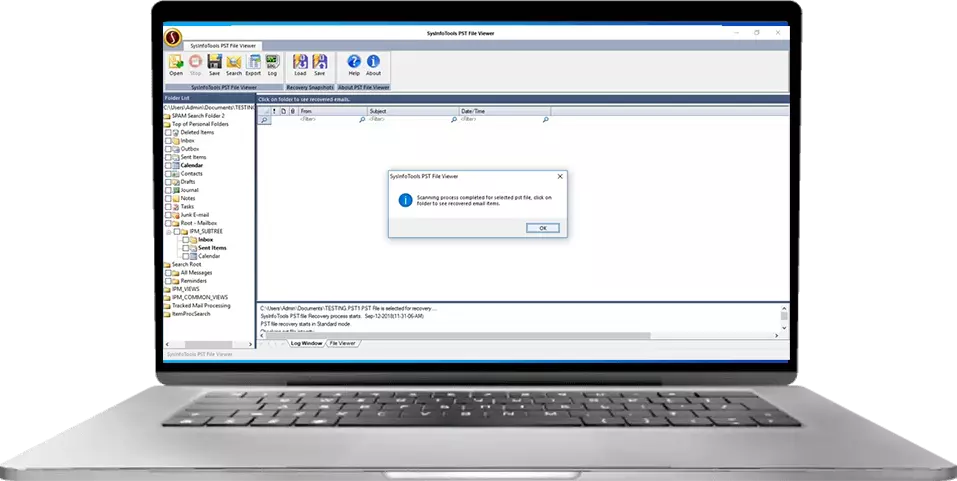The height and width of the screenshot is (481, 957).
Task: Check the Root - Mailbox checkbox
Action: (168, 223)
